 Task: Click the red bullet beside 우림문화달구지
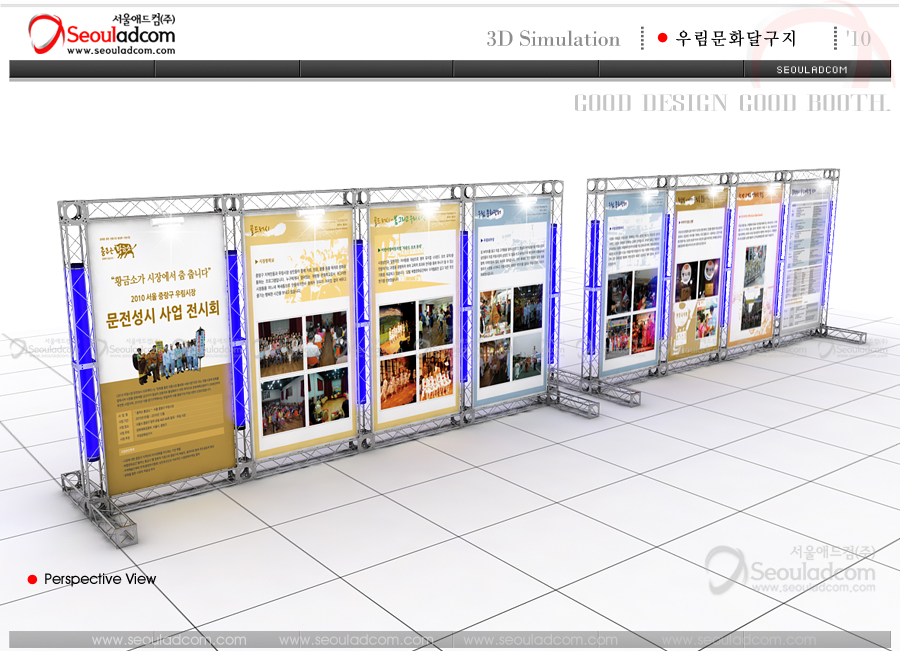point(662,39)
